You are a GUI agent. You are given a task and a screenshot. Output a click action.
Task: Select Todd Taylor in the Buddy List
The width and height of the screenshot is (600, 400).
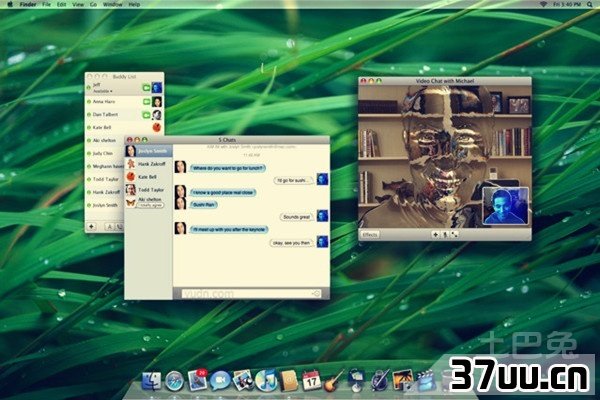[105, 179]
